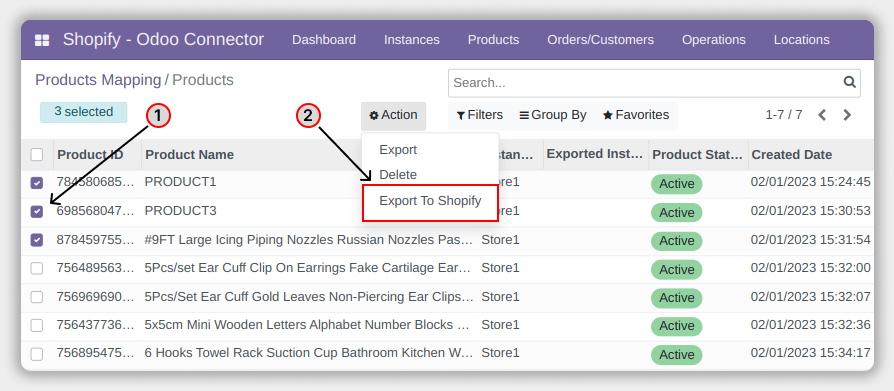Open the Operations menu
This screenshot has width=894, height=391.
(x=714, y=40)
